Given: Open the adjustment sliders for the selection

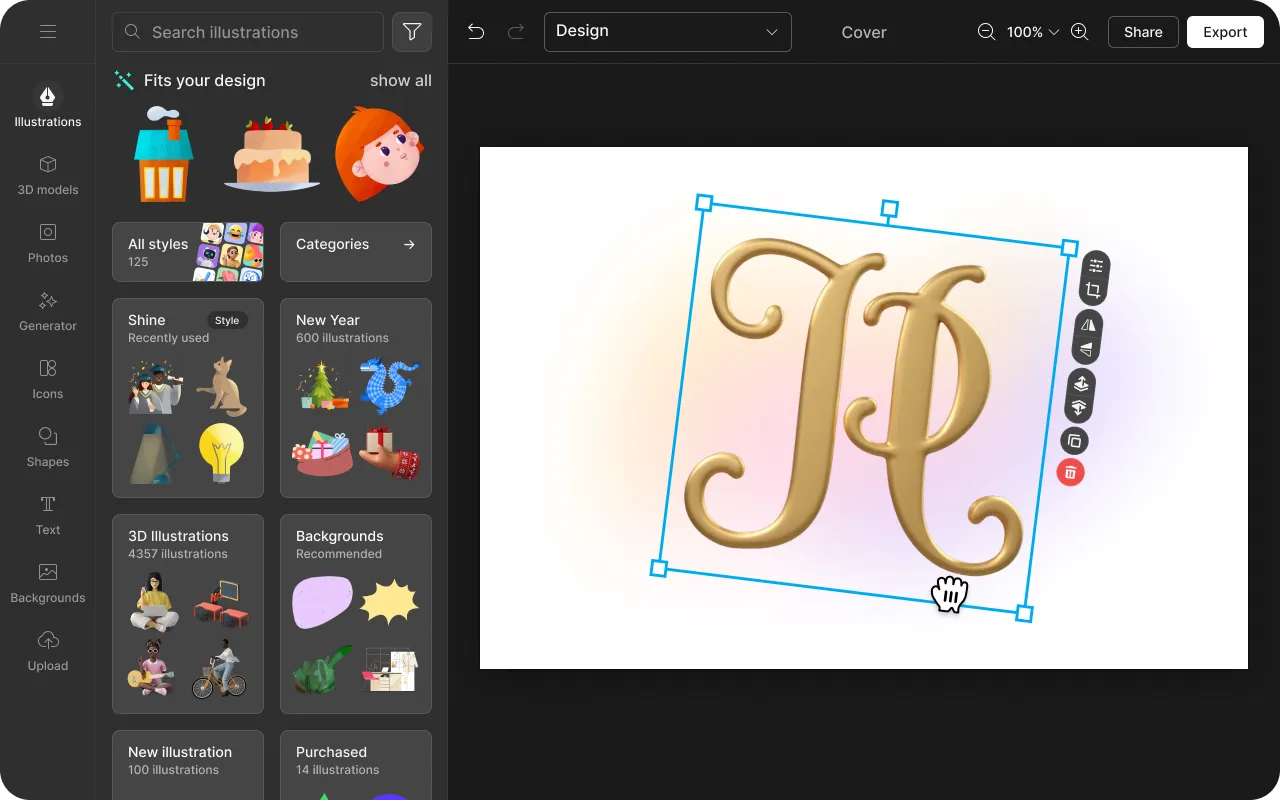Looking at the screenshot, I should point(1095,265).
